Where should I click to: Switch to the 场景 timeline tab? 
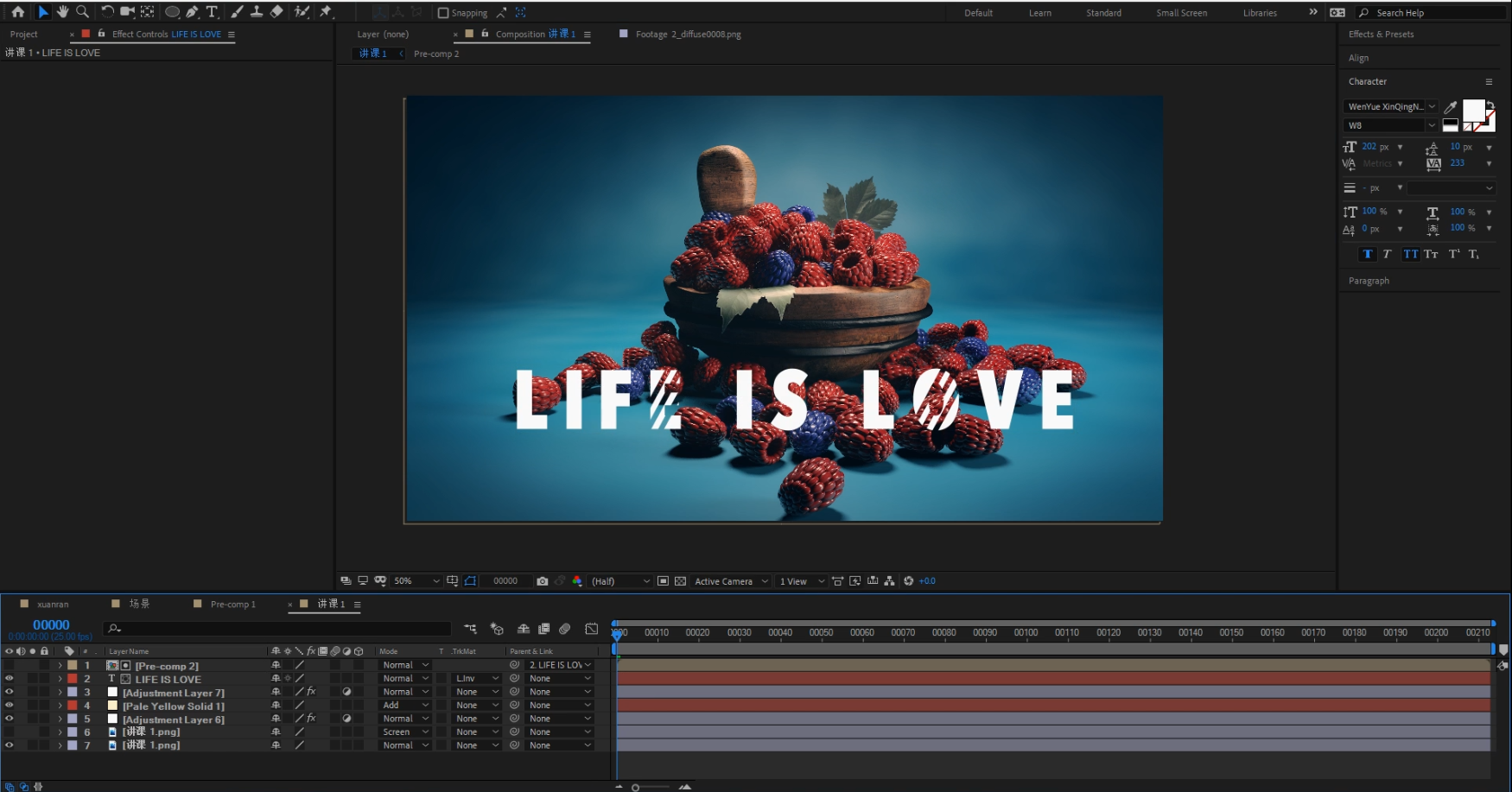click(x=139, y=604)
